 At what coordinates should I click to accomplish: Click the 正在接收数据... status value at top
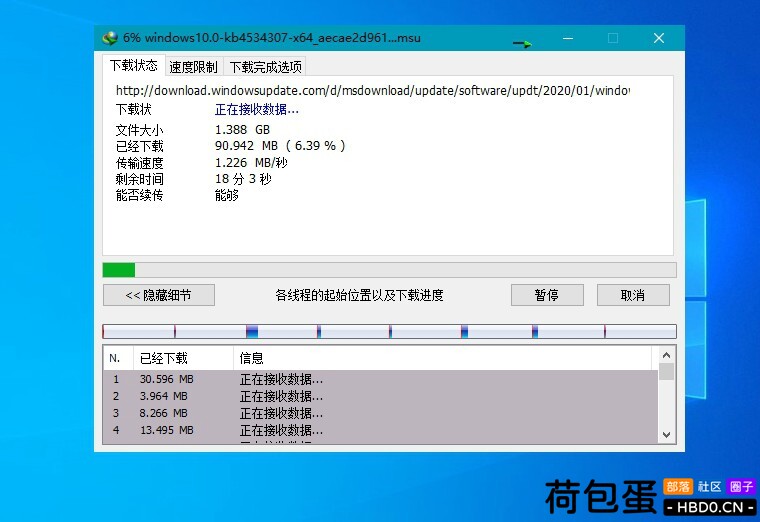[x=256, y=110]
